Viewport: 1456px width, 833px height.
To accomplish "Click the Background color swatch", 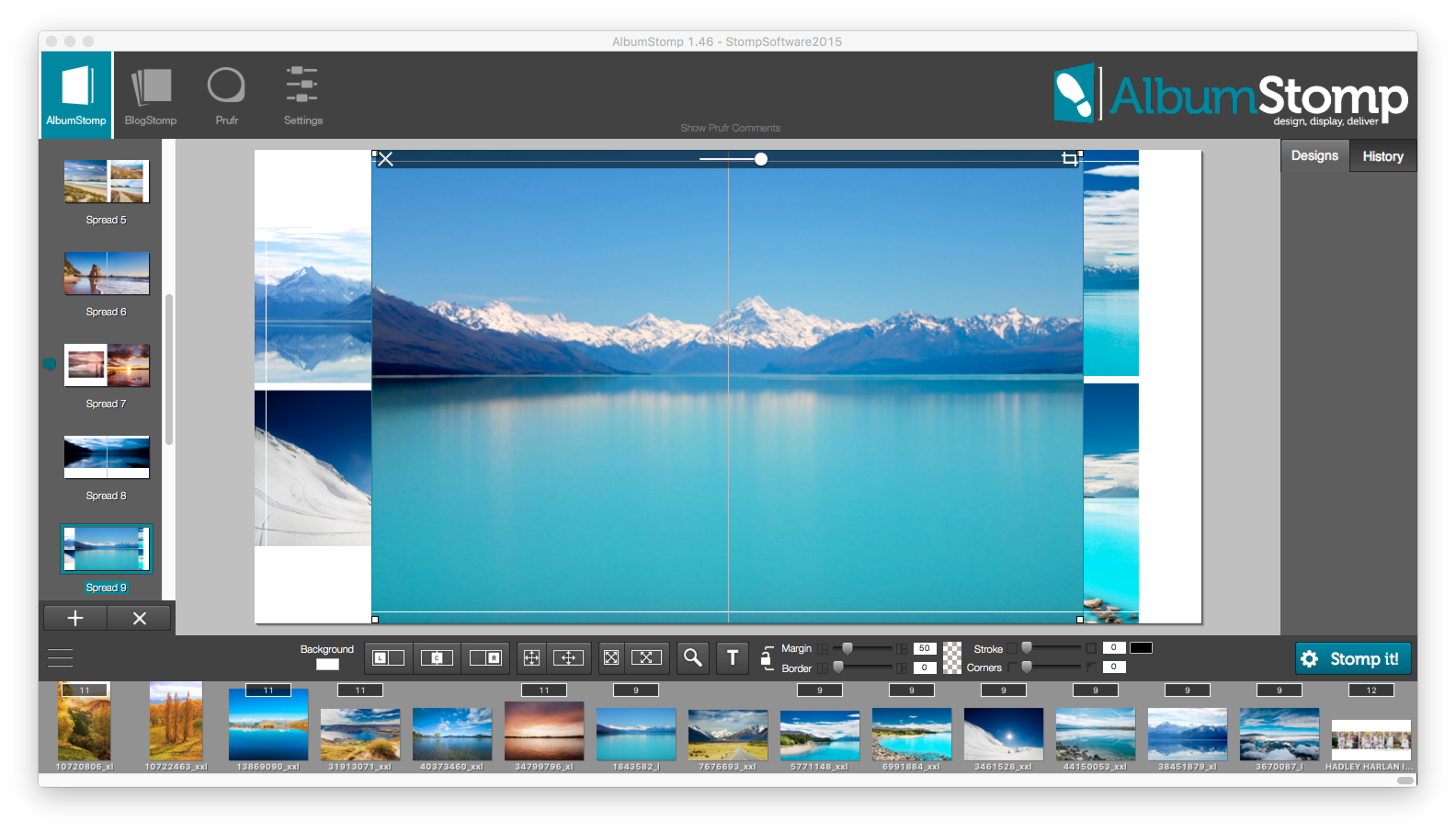I will click(327, 665).
